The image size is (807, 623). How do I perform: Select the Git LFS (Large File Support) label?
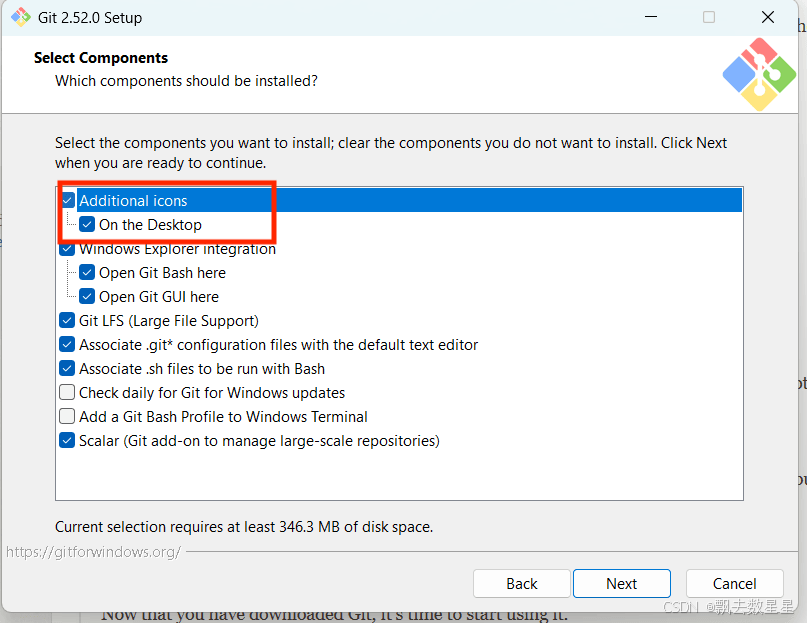(169, 320)
